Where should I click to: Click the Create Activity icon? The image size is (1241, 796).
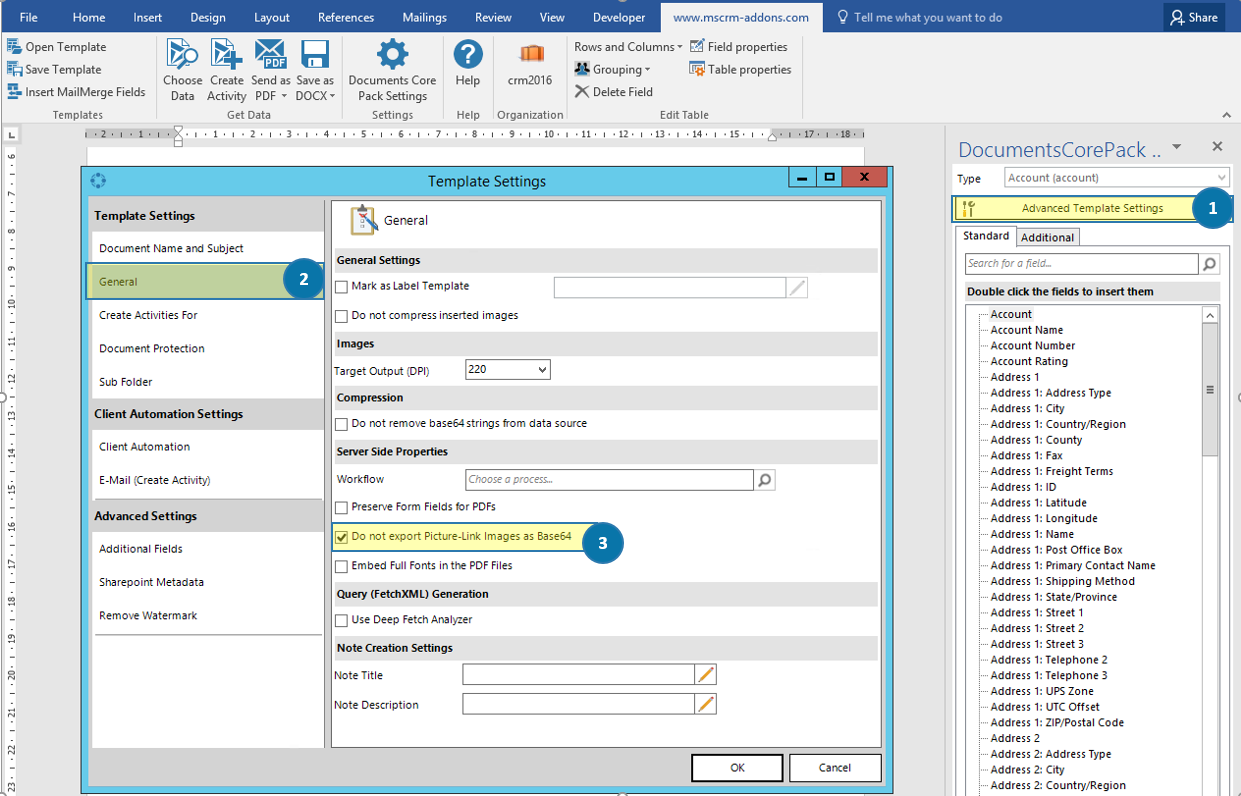click(227, 55)
